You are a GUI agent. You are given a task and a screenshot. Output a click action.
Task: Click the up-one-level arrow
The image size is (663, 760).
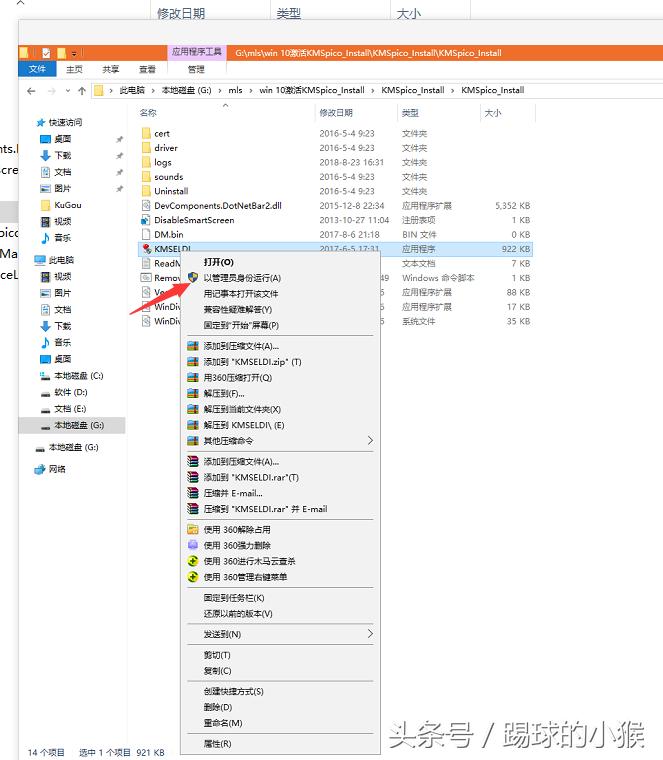[82, 91]
